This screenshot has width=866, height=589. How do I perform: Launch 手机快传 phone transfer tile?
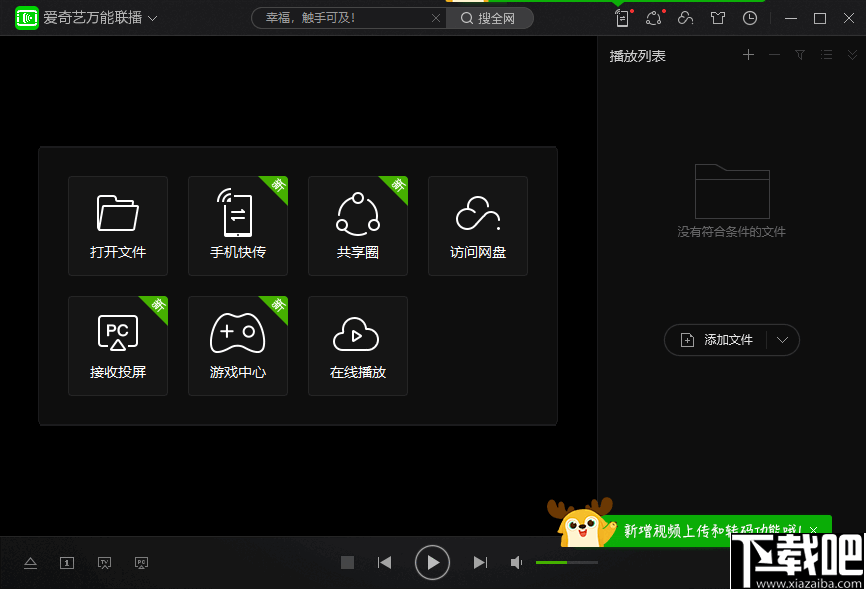pos(237,226)
